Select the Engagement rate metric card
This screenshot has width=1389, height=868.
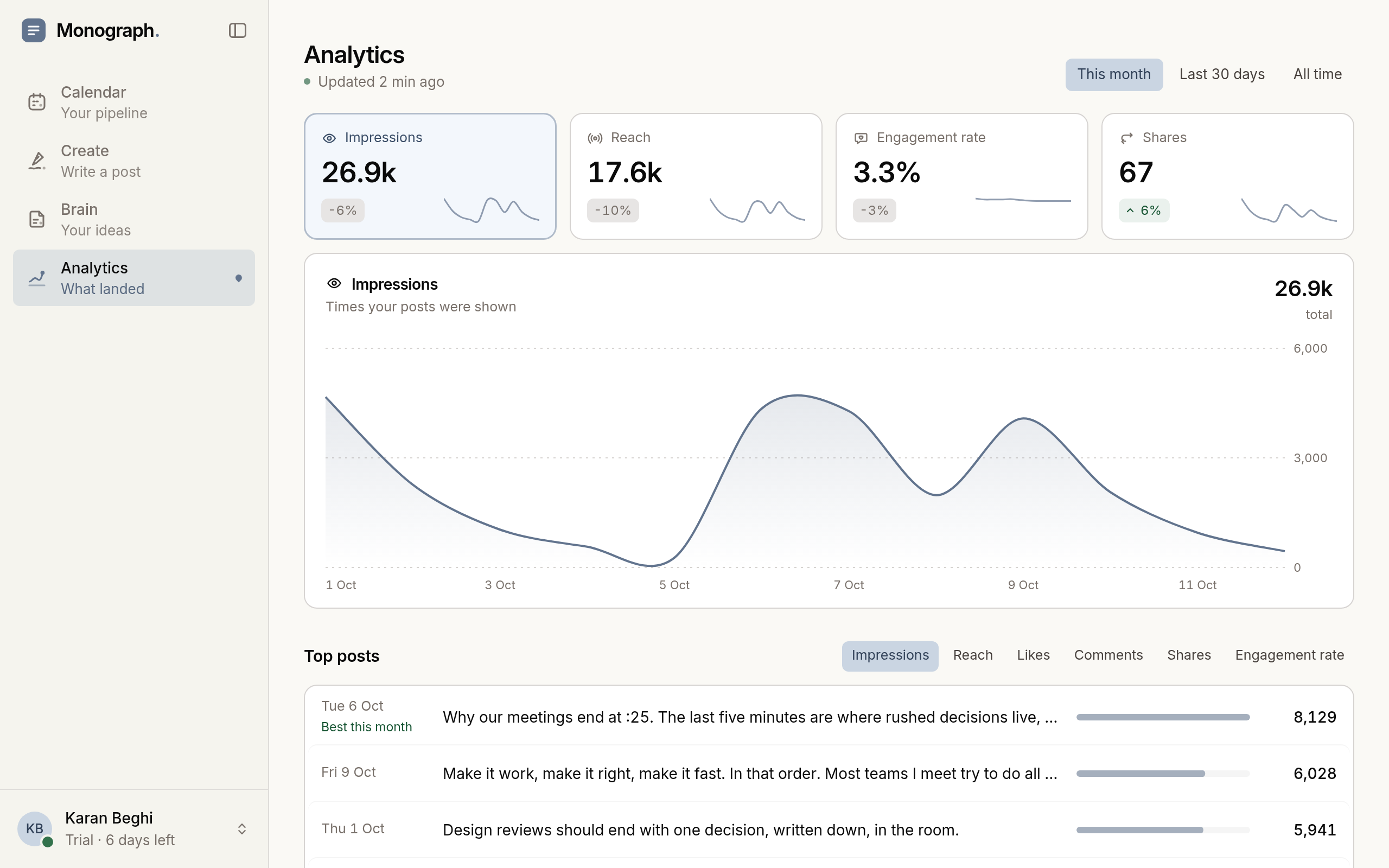pos(961,176)
